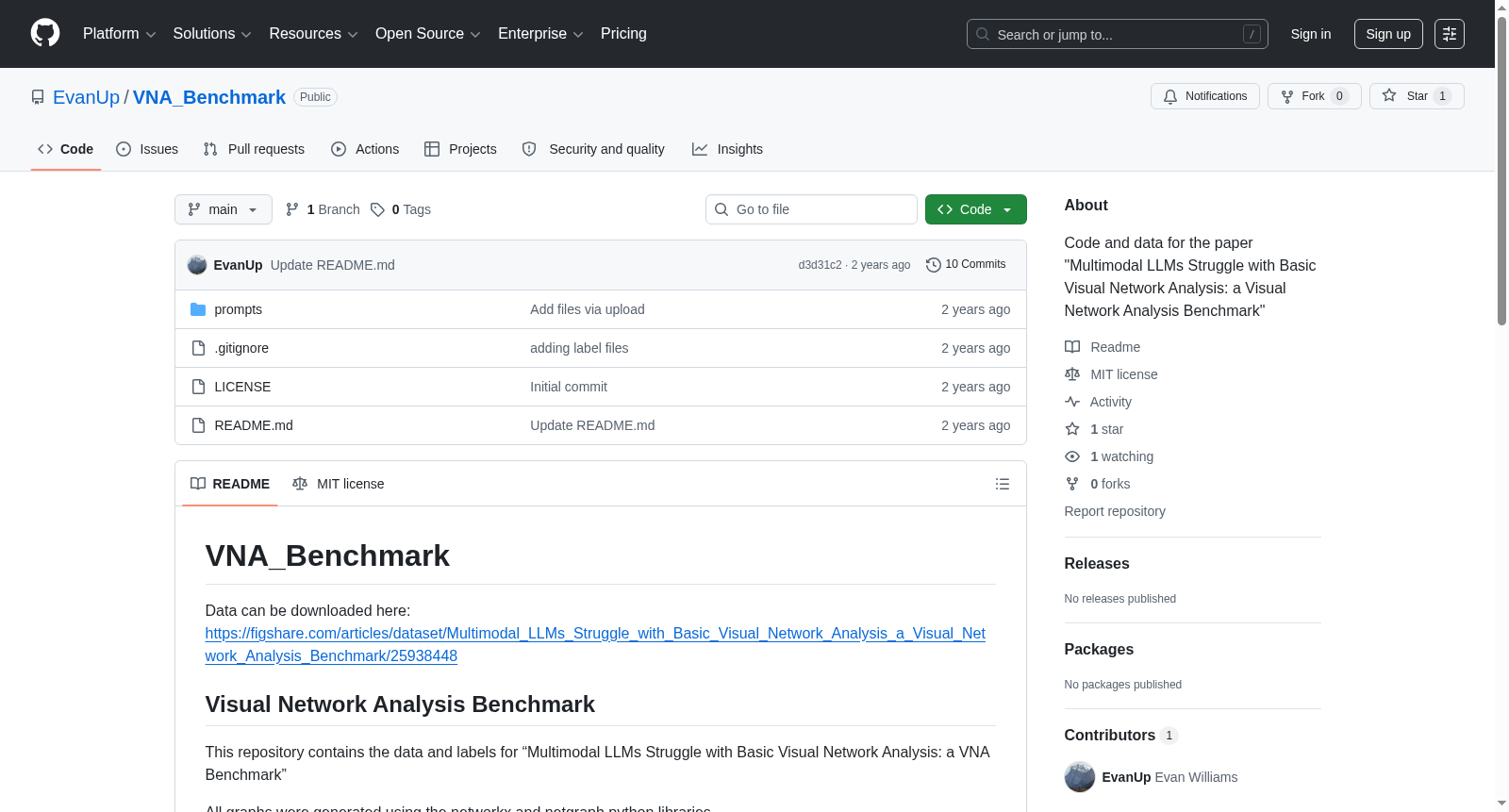Screen dimensions: 1509x812
Task: Open the VNA_Benchmark repository link
Action: (x=208, y=97)
